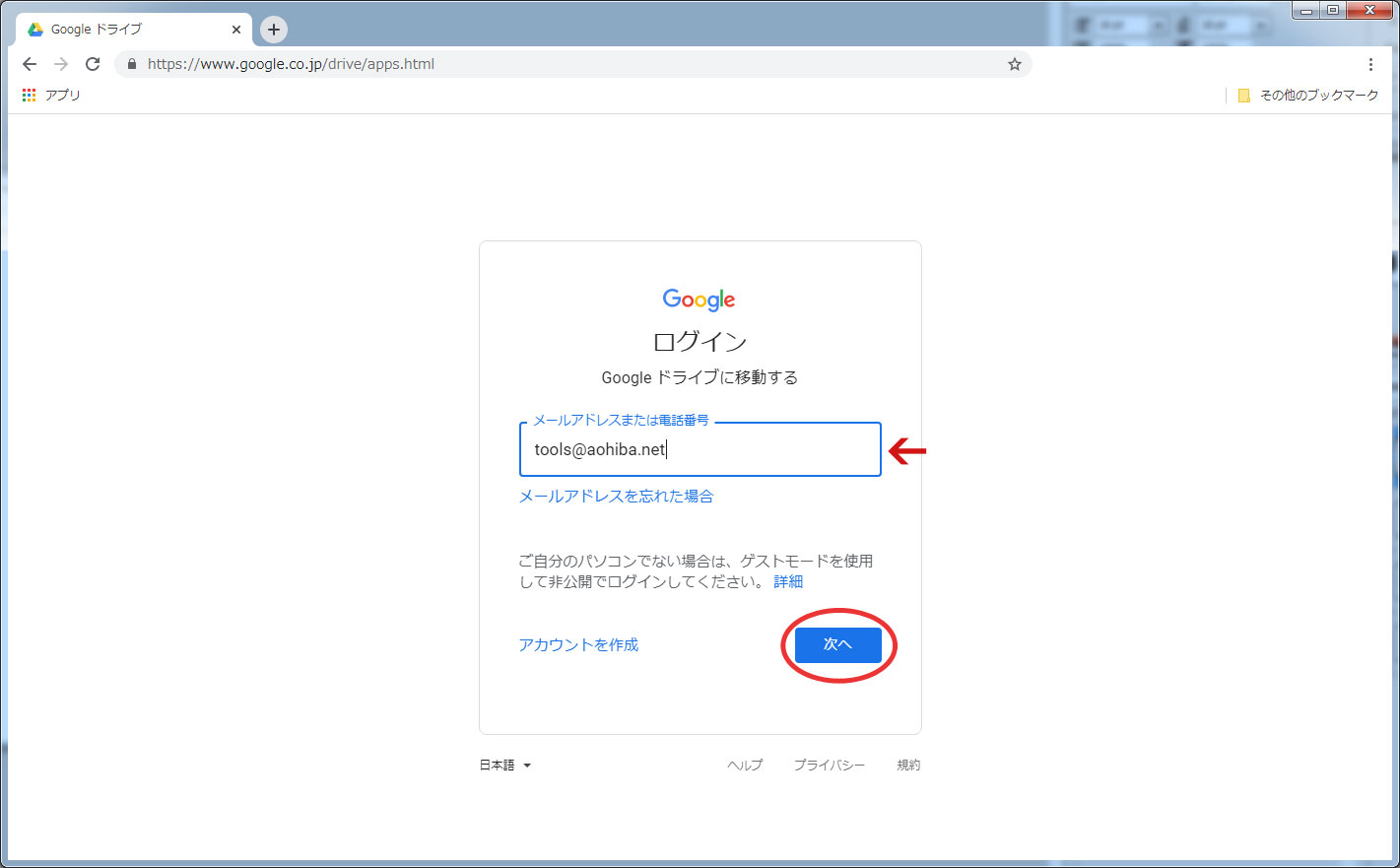
Task: Open the ヘルプ footer link
Action: [745, 765]
